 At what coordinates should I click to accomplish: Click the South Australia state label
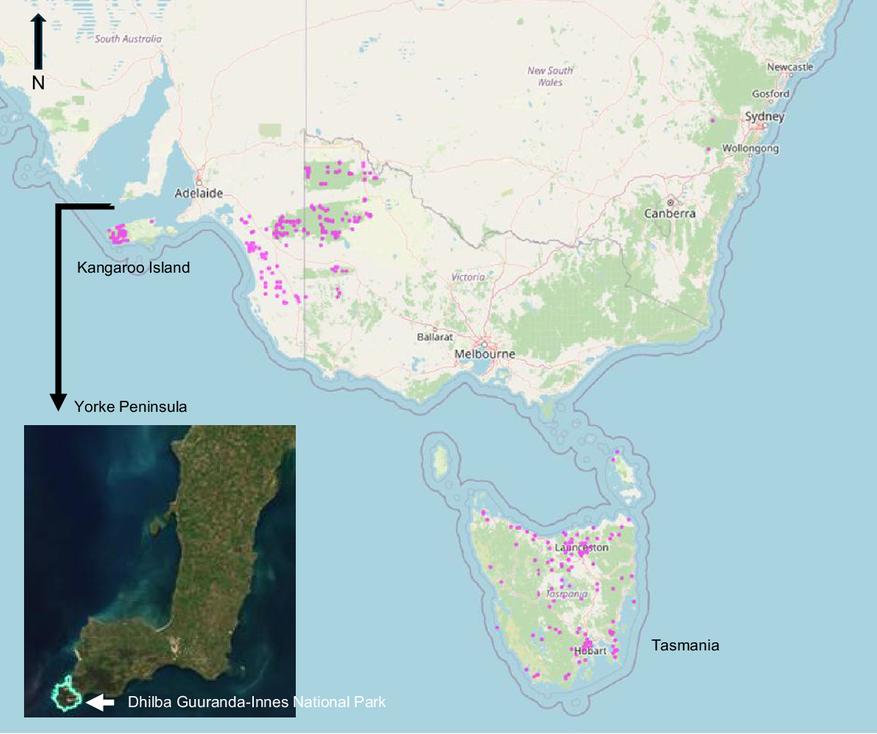pyautogui.click(x=128, y=39)
